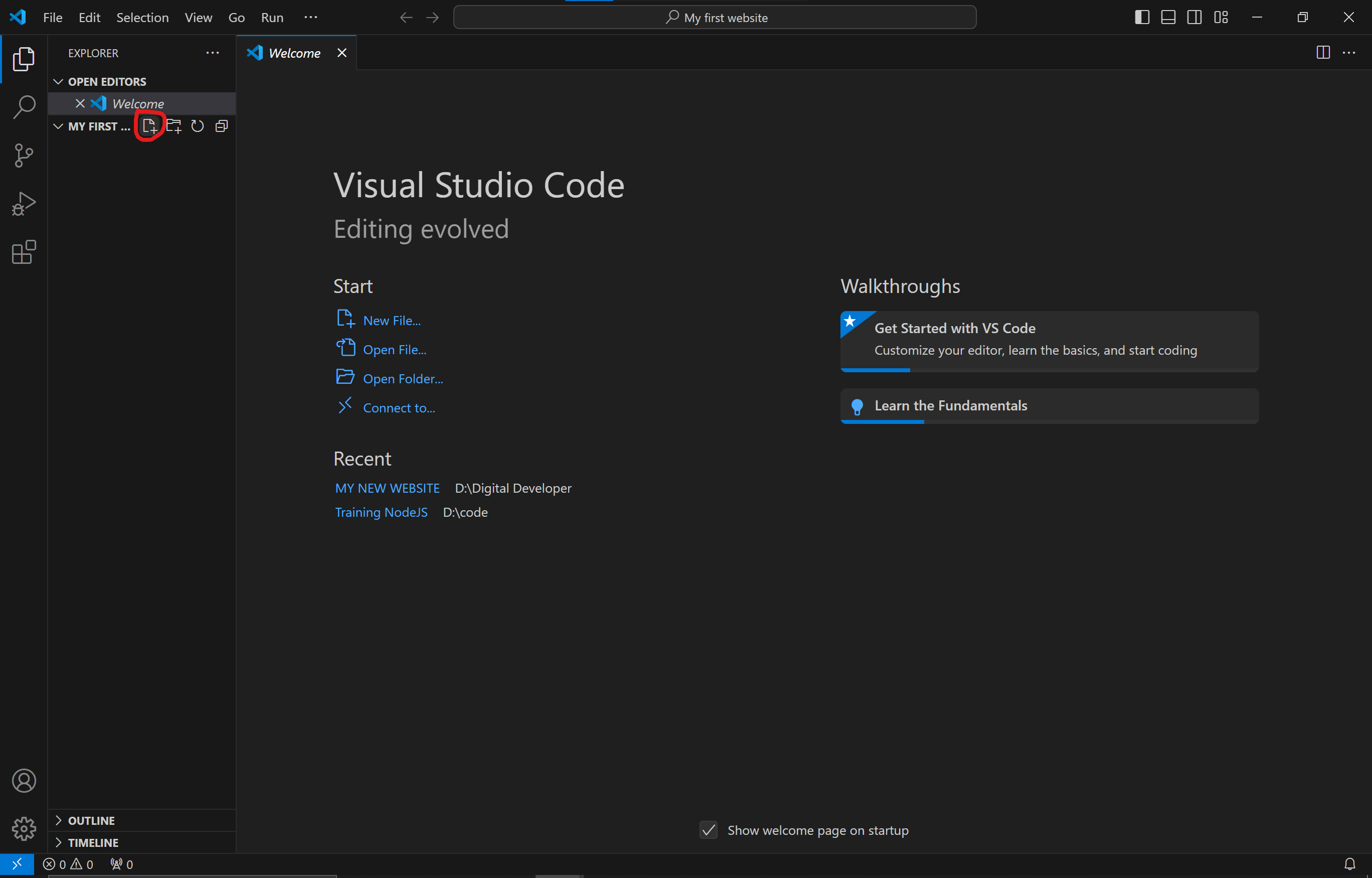
Task: Open remote window indicator in status bar
Action: click(x=17, y=864)
